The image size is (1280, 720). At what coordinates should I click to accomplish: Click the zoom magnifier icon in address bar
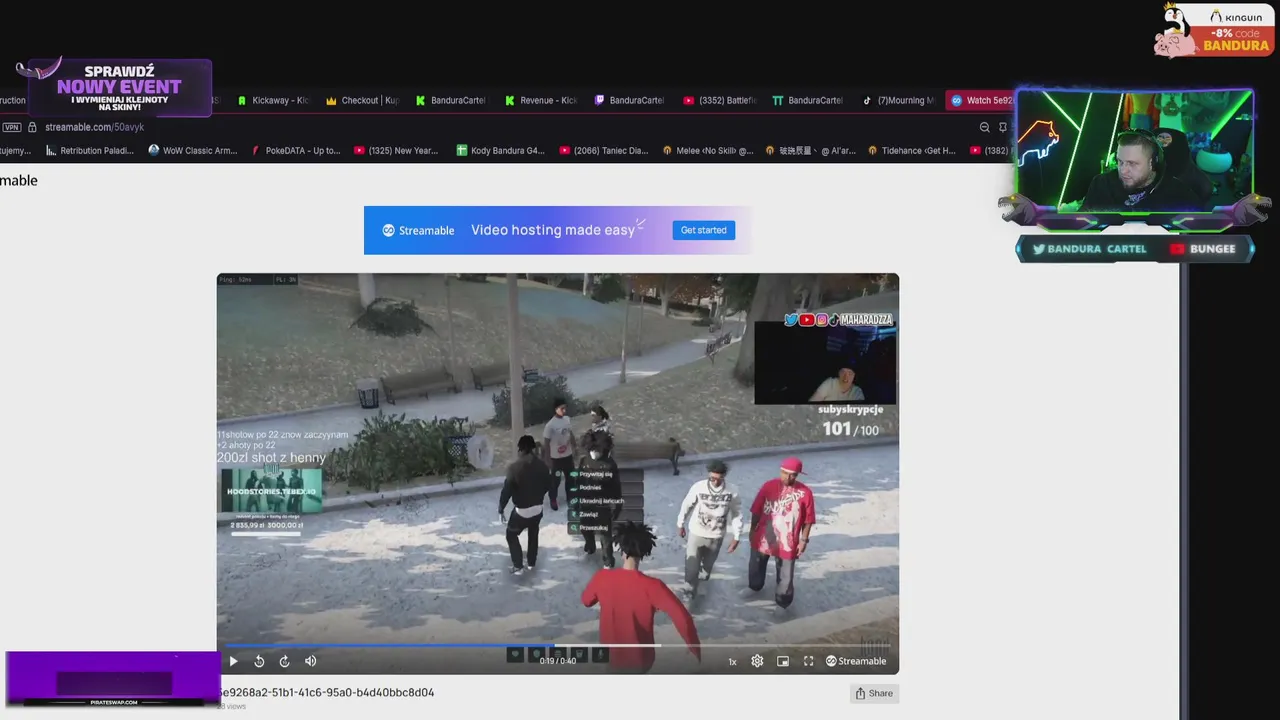pyautogui.click(x=984, y=127)
